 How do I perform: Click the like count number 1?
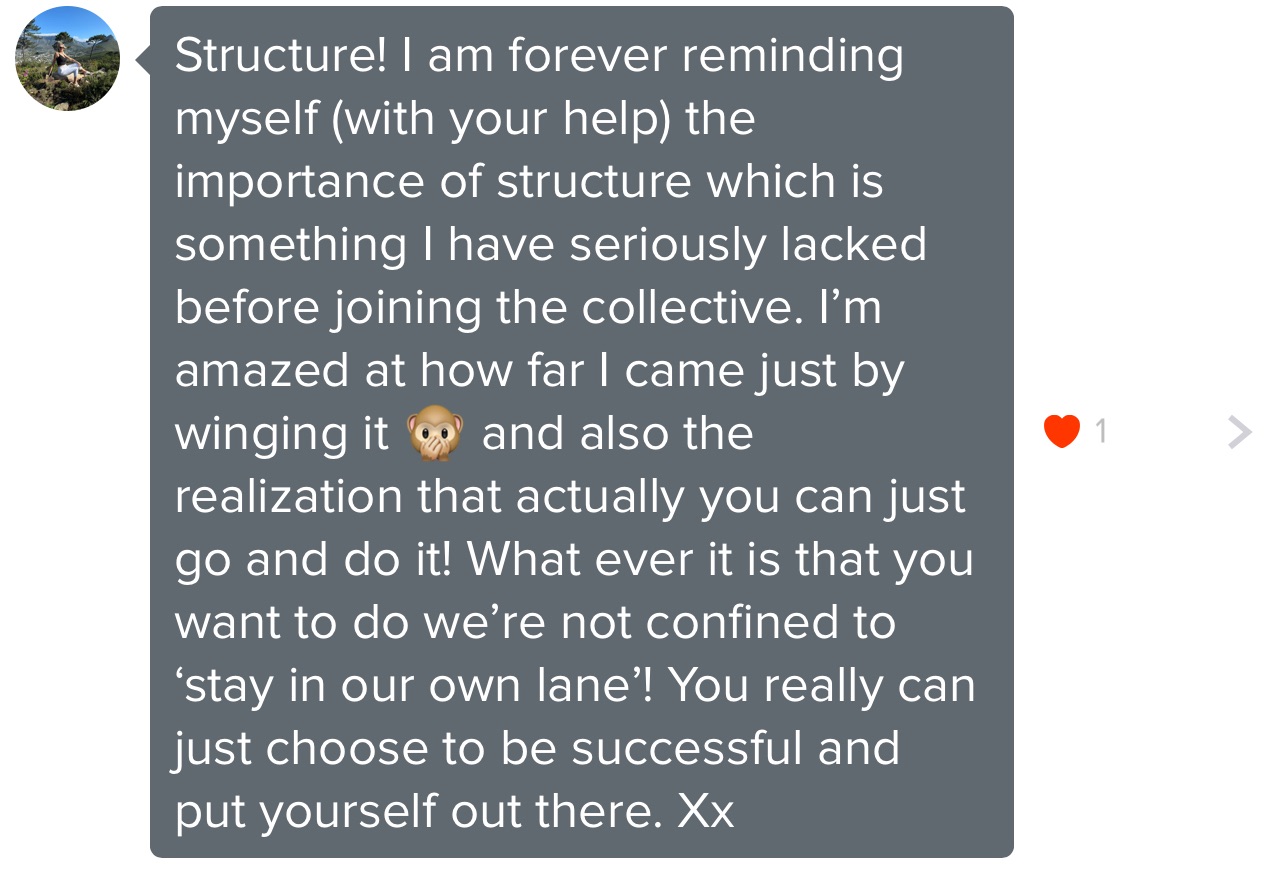coord(1101,432)
